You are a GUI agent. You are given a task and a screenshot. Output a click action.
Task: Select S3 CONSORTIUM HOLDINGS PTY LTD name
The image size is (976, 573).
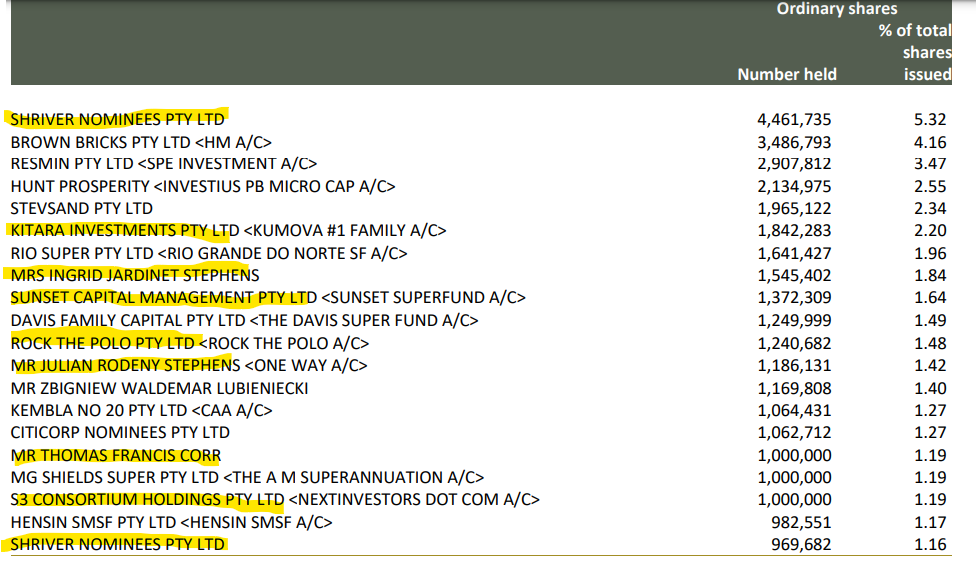tap(148, 500)
